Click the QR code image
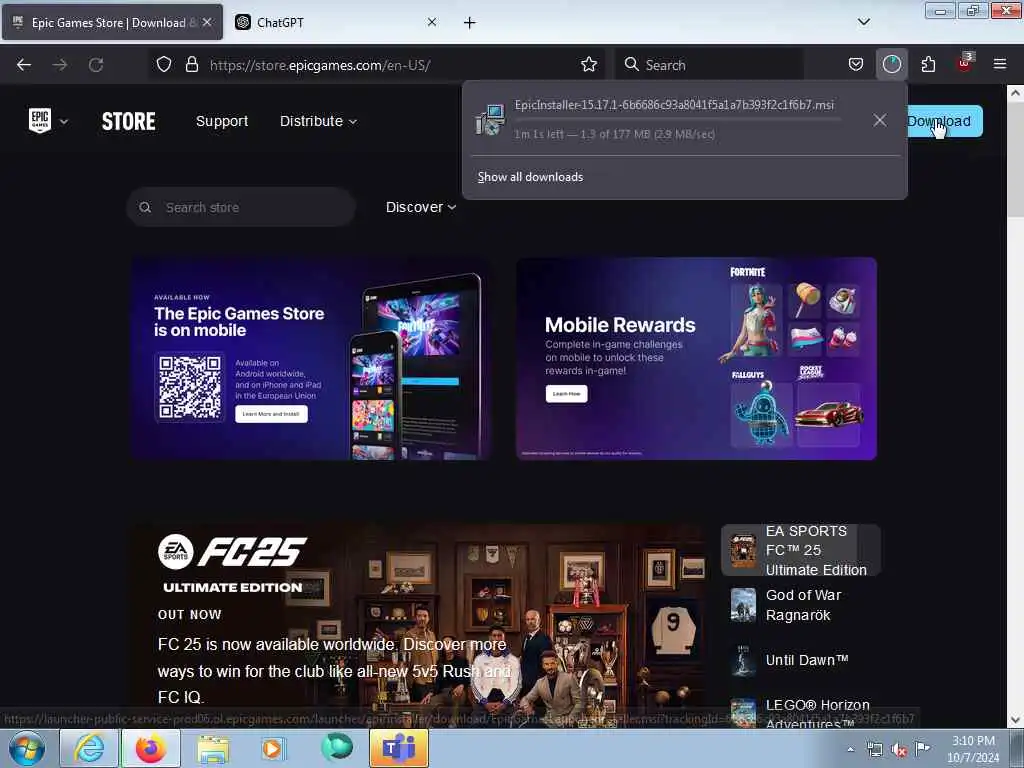The image size is (1024, 768). coord(190,387)
